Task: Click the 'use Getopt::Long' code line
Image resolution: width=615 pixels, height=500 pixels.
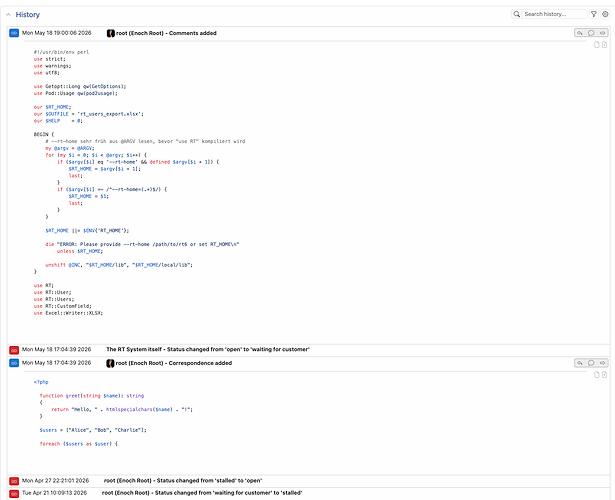Action: pos(80,86)
